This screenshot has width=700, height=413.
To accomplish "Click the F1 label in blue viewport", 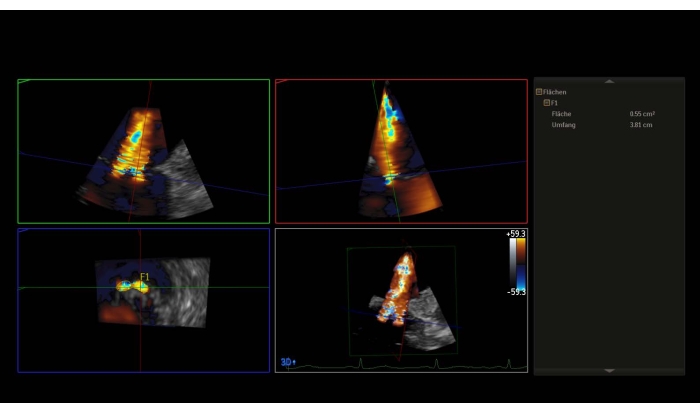I will 145,277.
